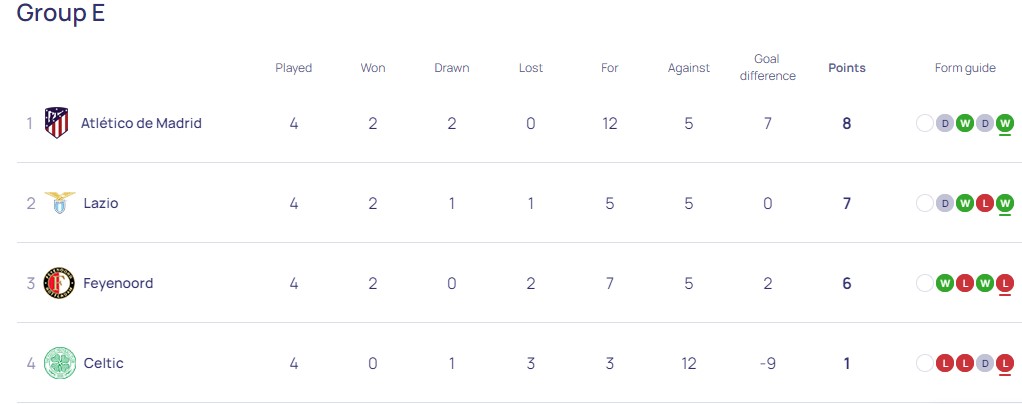The image size is (1022, 404).
Task: Open the Celtic team link
Action: [104, 363]
